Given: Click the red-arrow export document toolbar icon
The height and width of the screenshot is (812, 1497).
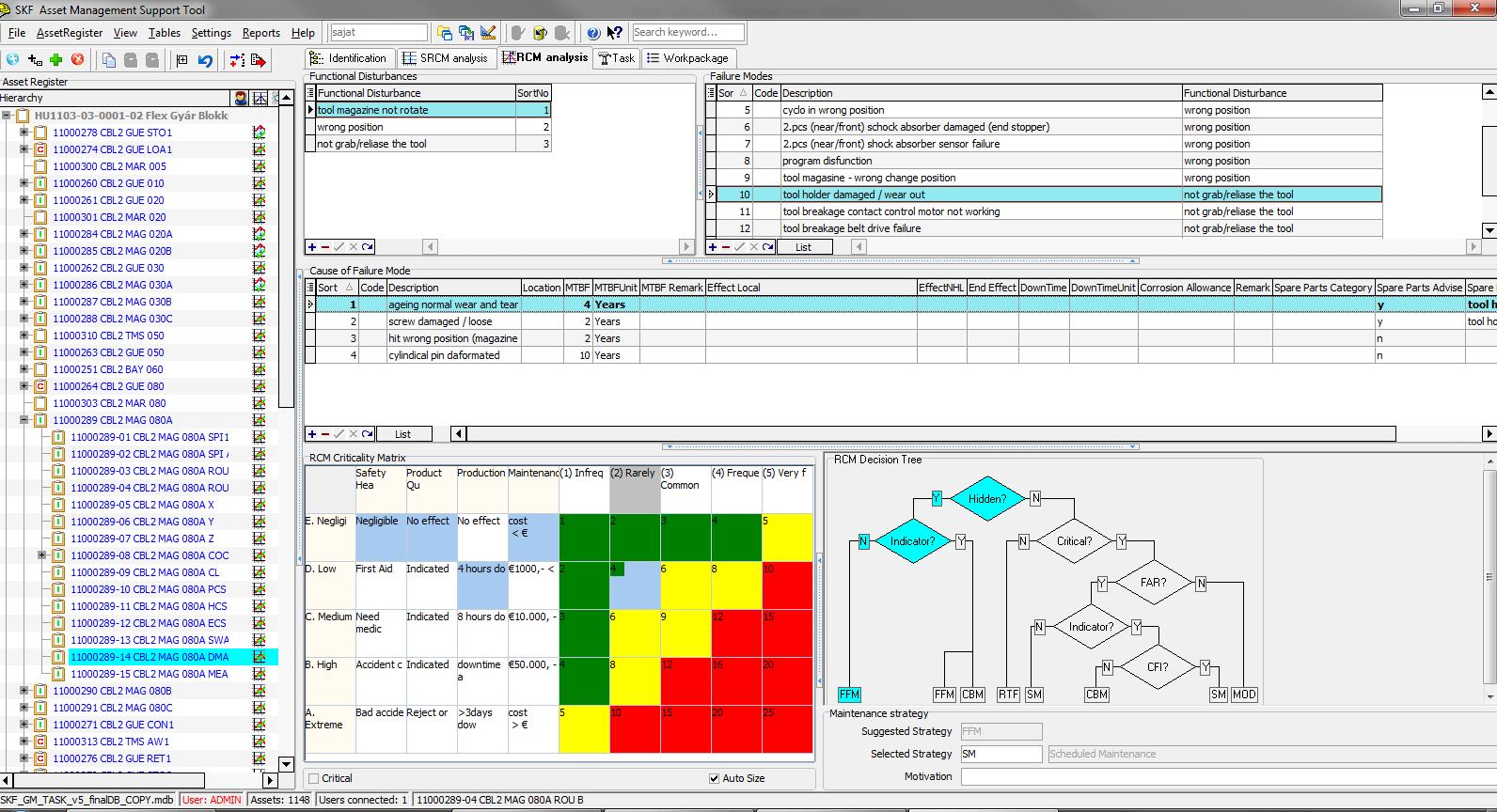Looking at the screenshot, I should tap(259, 60).
